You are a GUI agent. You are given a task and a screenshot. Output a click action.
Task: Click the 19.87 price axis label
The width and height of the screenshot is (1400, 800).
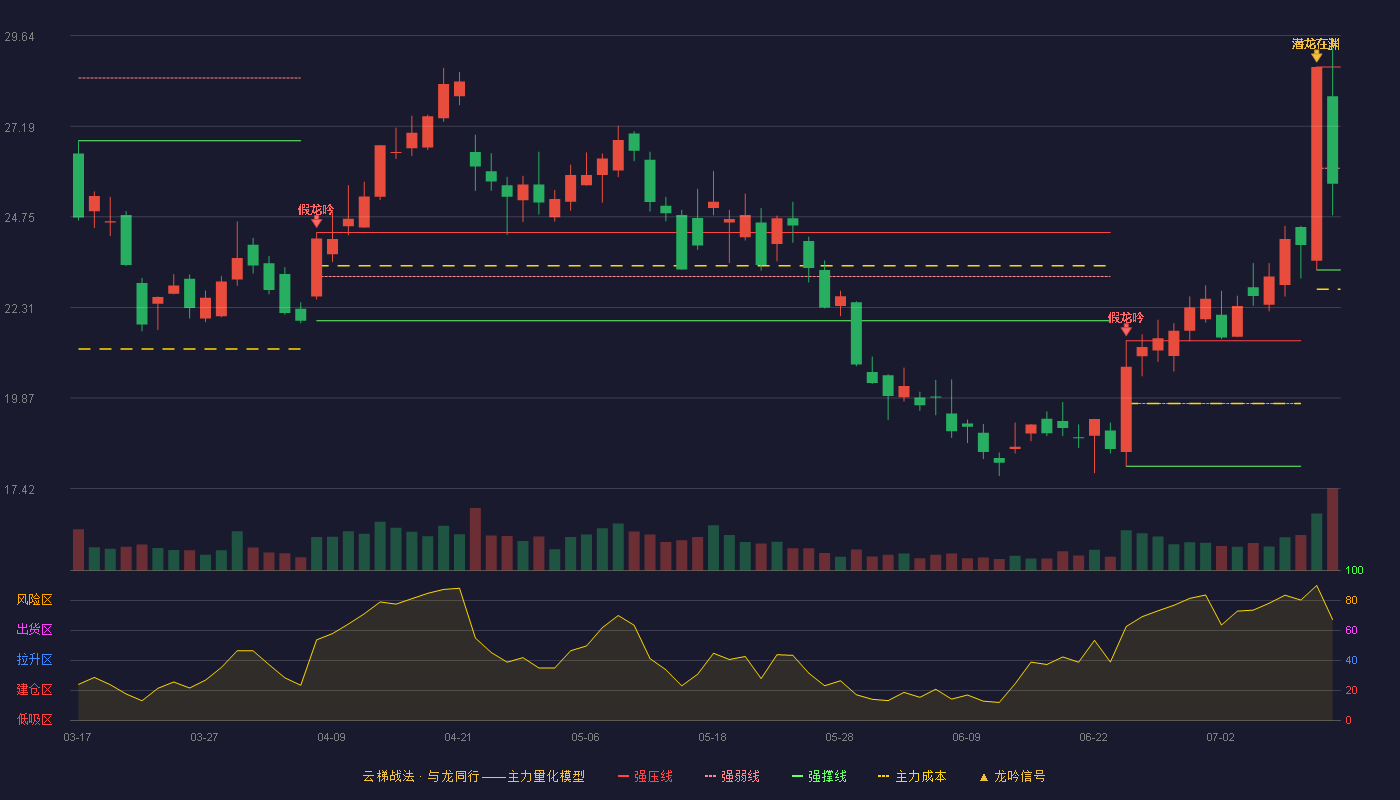[19, 399]
